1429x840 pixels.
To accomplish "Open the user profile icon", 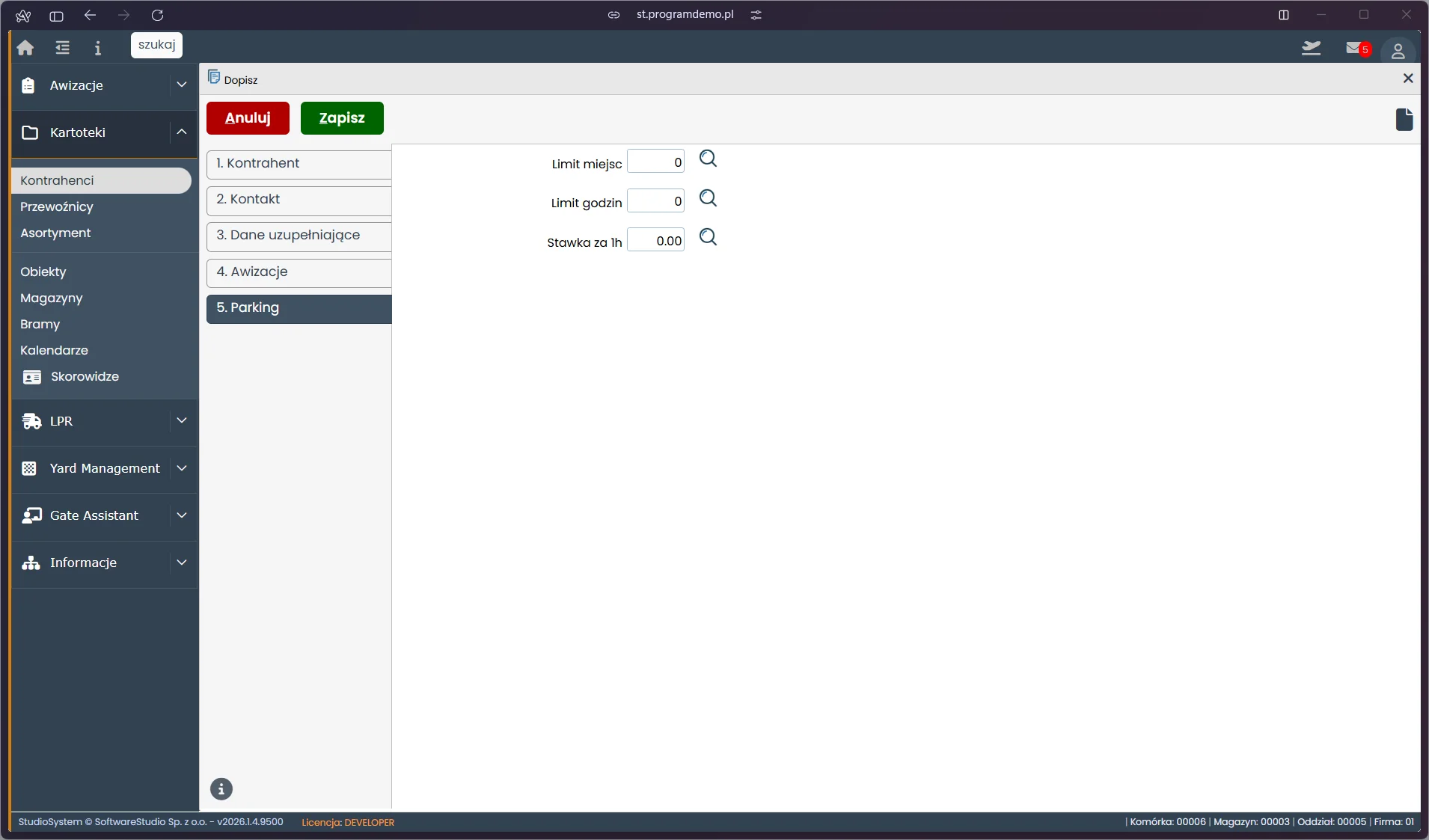I will [1398, 50].
